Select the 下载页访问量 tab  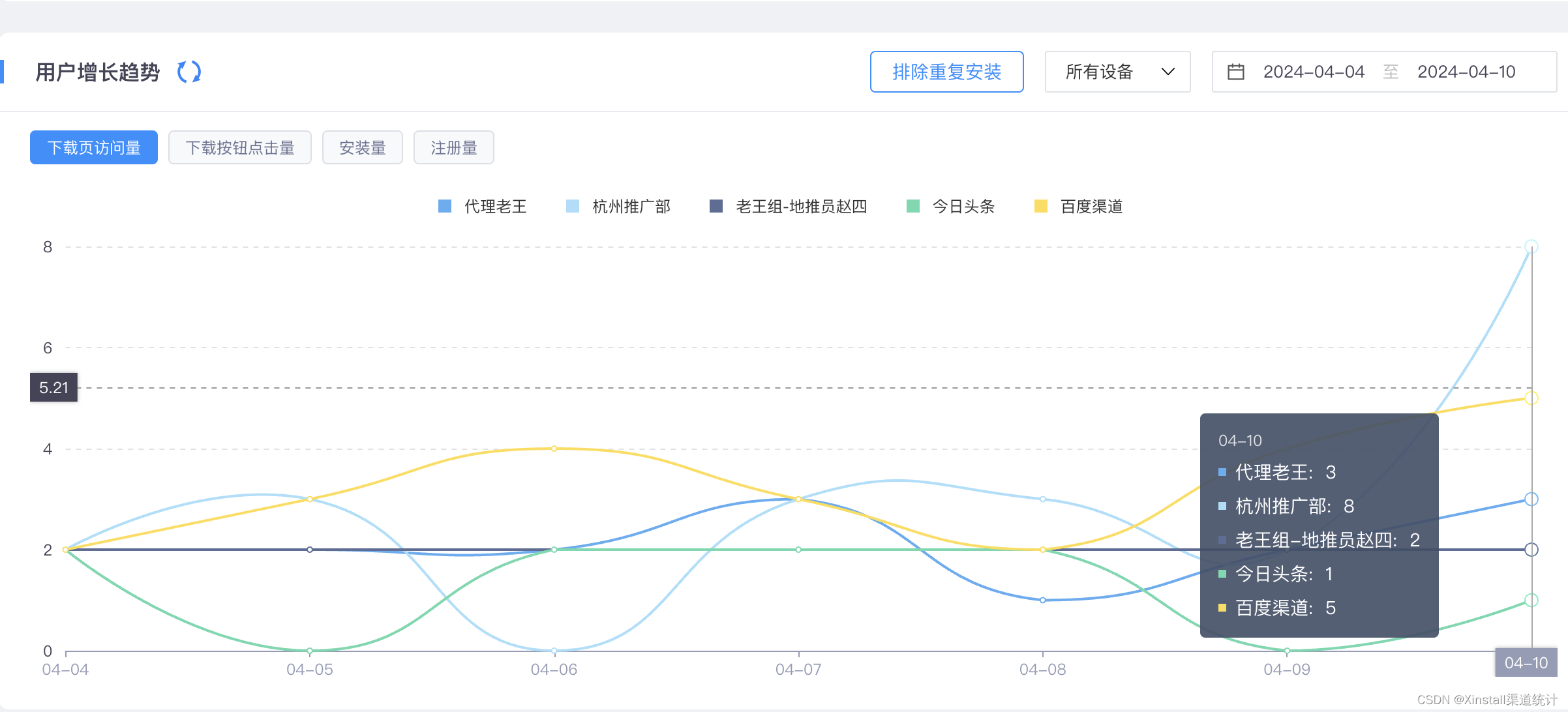pyautogui.click(x=94, y=147)
